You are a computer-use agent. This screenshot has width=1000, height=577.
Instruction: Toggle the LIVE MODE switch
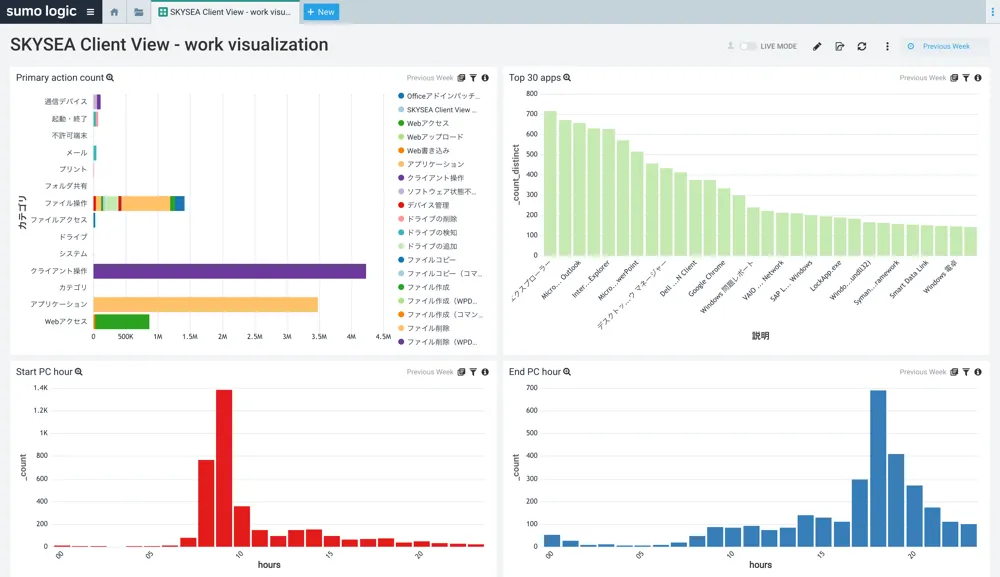point(747,46)
